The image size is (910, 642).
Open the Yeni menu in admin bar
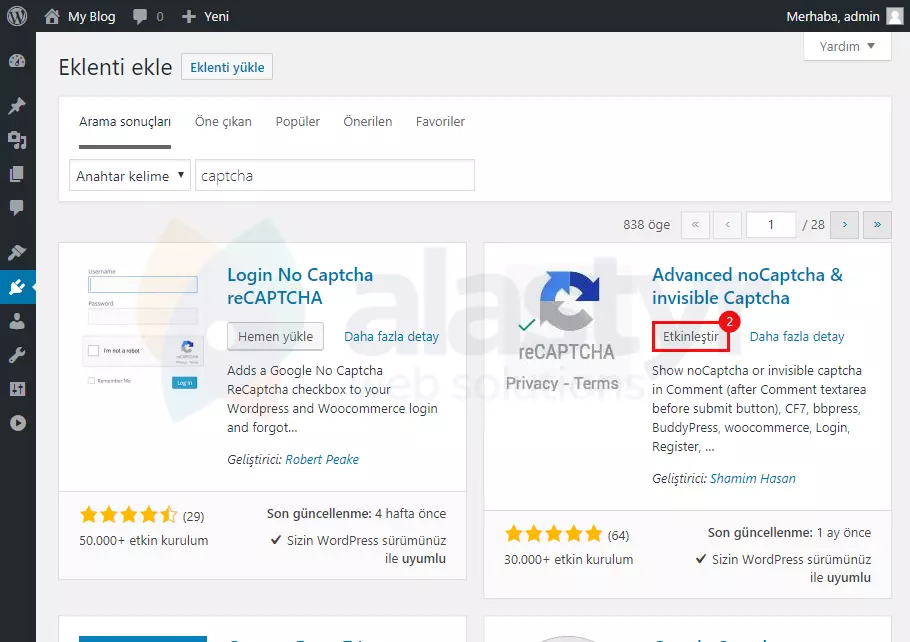pyautogui.click(x=204, y=15)
